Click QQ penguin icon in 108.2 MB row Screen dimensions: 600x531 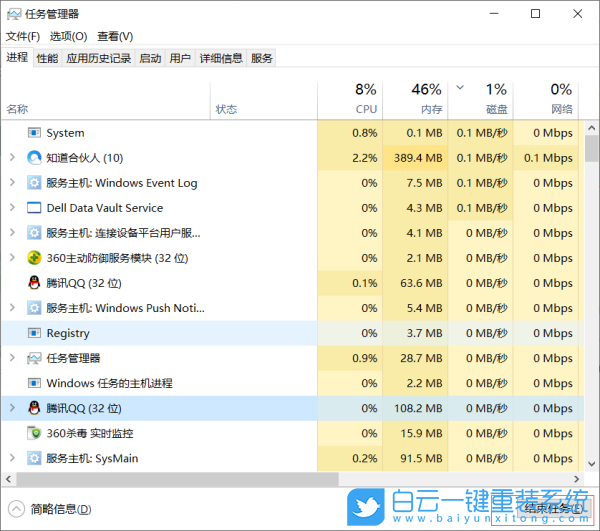[34, 408]
